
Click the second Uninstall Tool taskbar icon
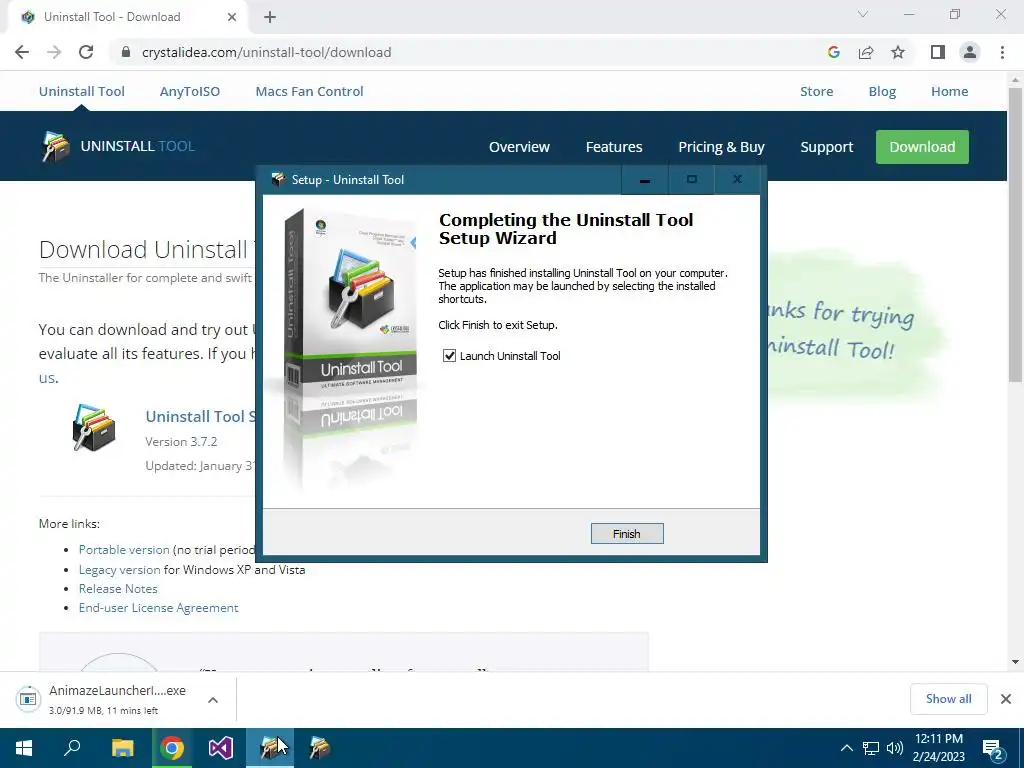pos(319,748)
